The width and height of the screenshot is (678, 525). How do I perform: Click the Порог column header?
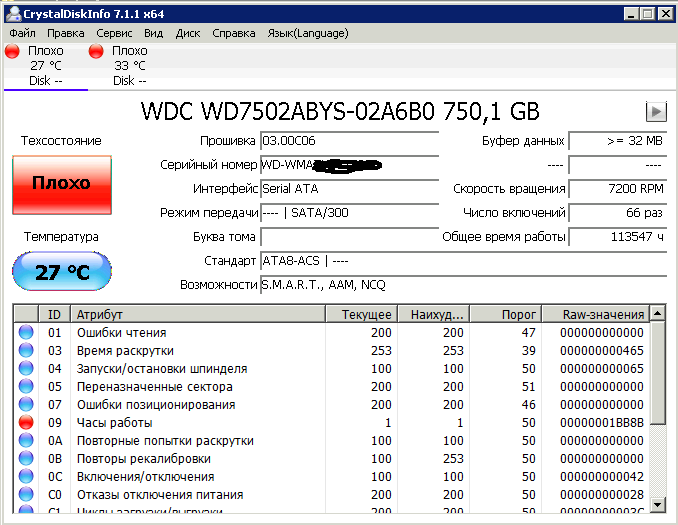click(x=506, y=314)
